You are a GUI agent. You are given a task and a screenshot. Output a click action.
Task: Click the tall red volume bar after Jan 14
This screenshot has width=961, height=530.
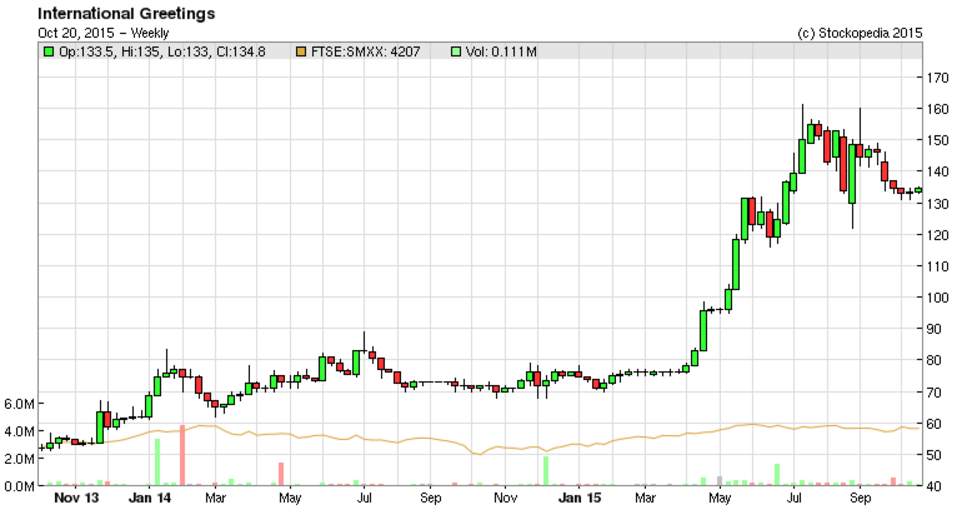pos(182,455)
